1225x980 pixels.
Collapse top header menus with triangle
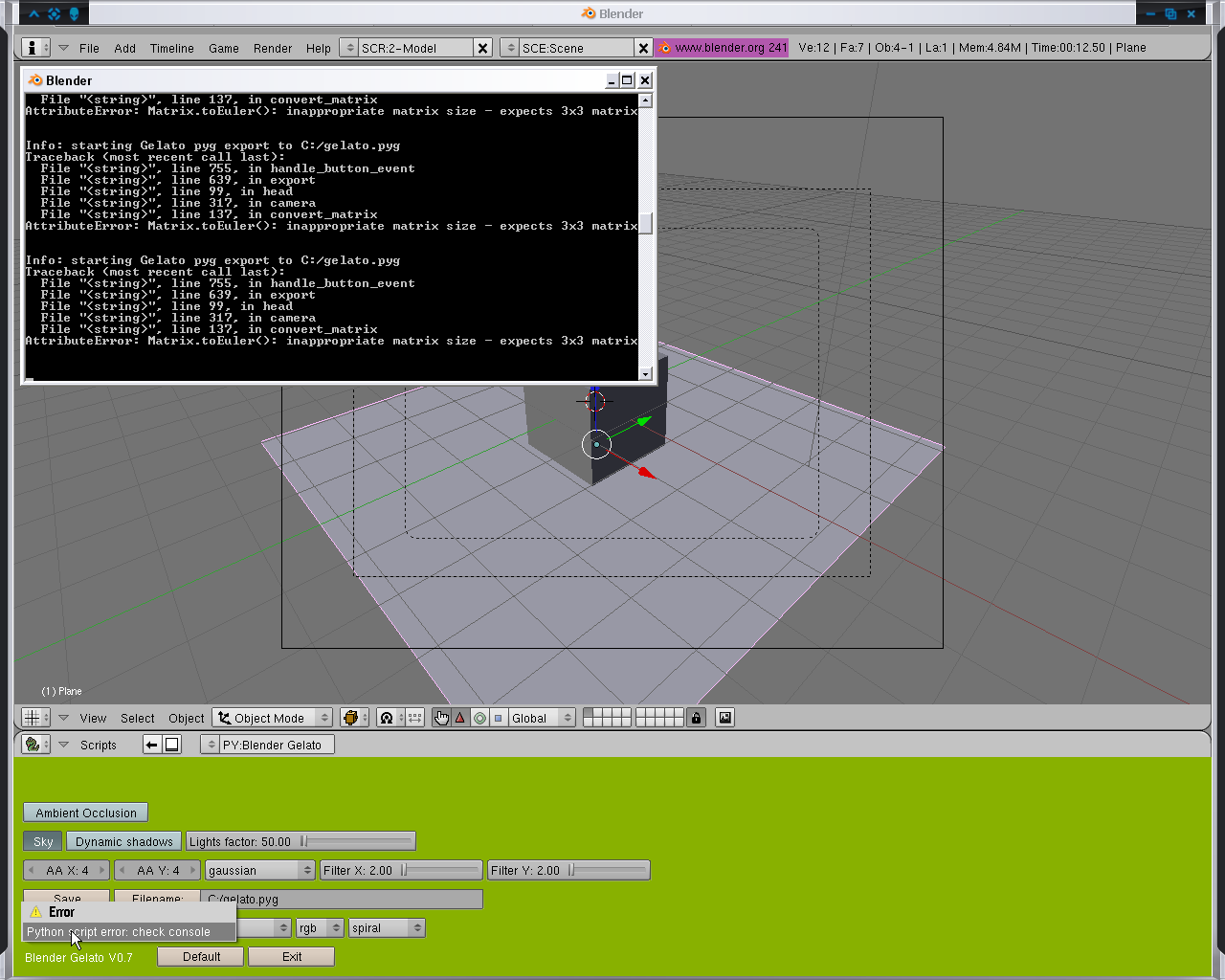tap(63, 48)
